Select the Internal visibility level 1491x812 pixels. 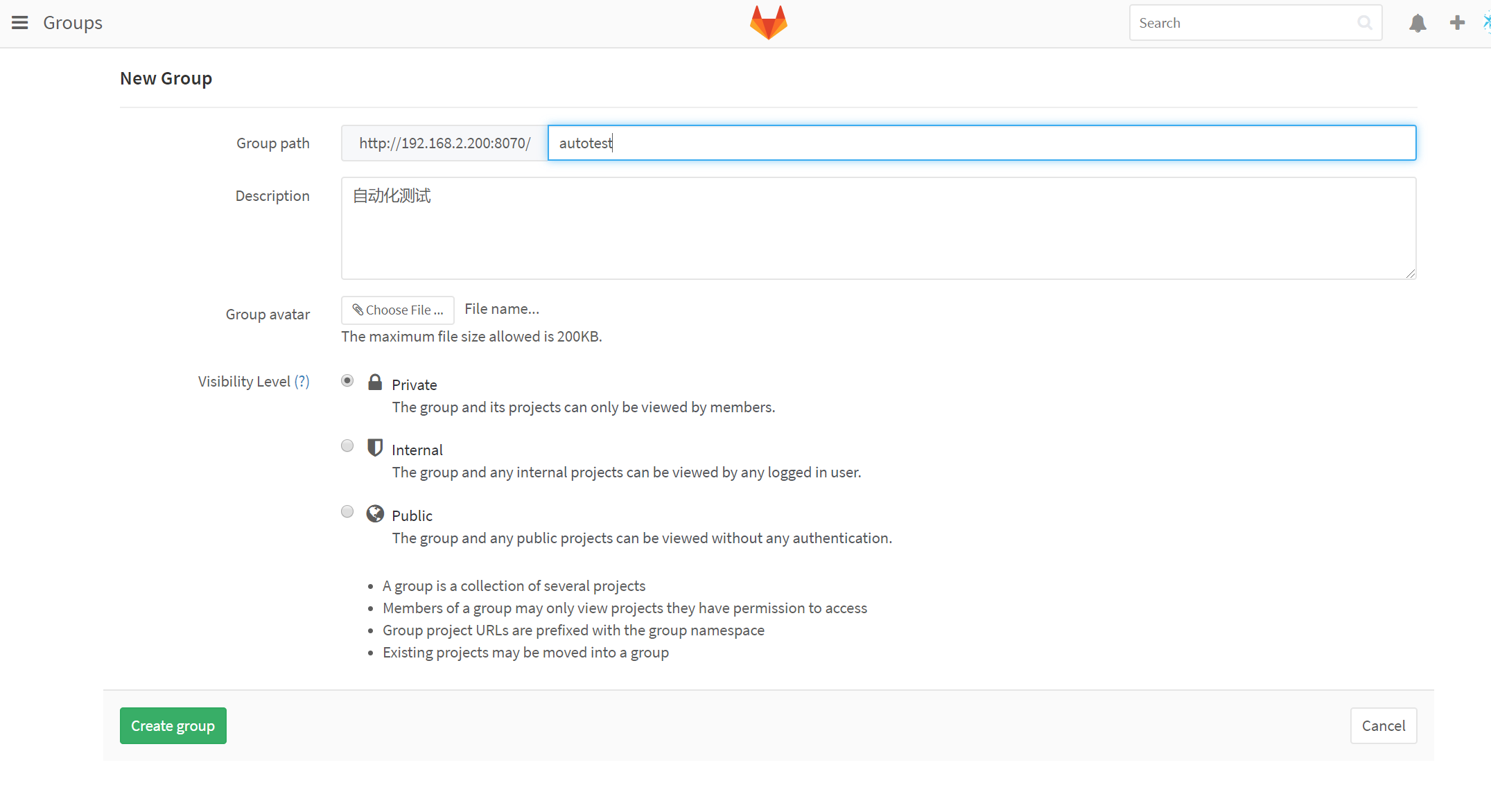coord(347,445)
